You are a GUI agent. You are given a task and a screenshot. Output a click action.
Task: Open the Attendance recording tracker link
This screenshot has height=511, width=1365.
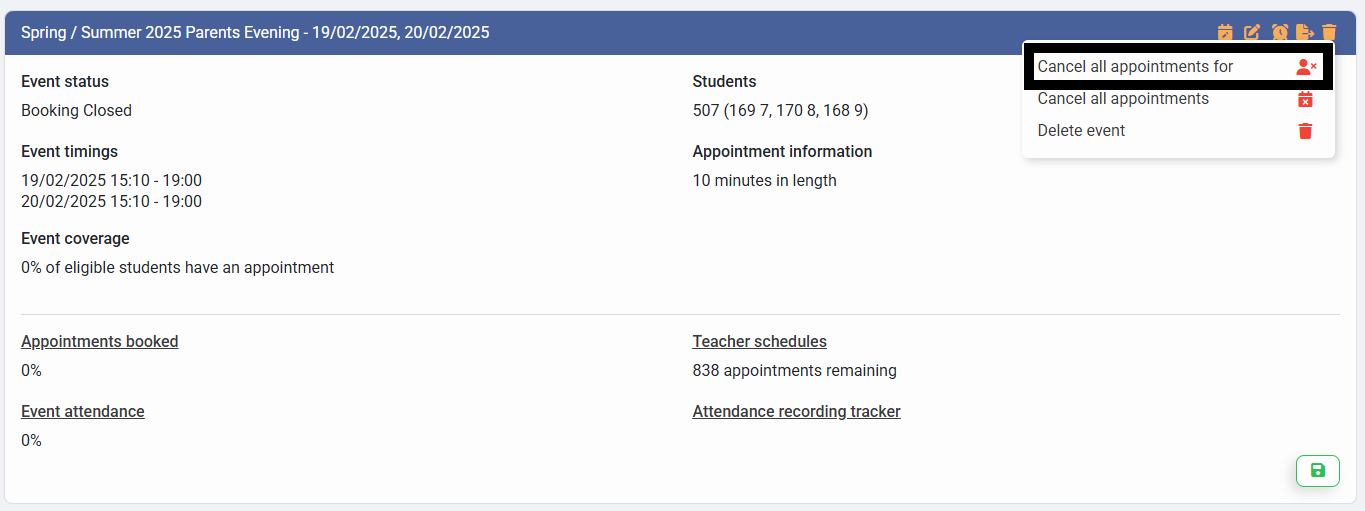click(x=796, y=412)
